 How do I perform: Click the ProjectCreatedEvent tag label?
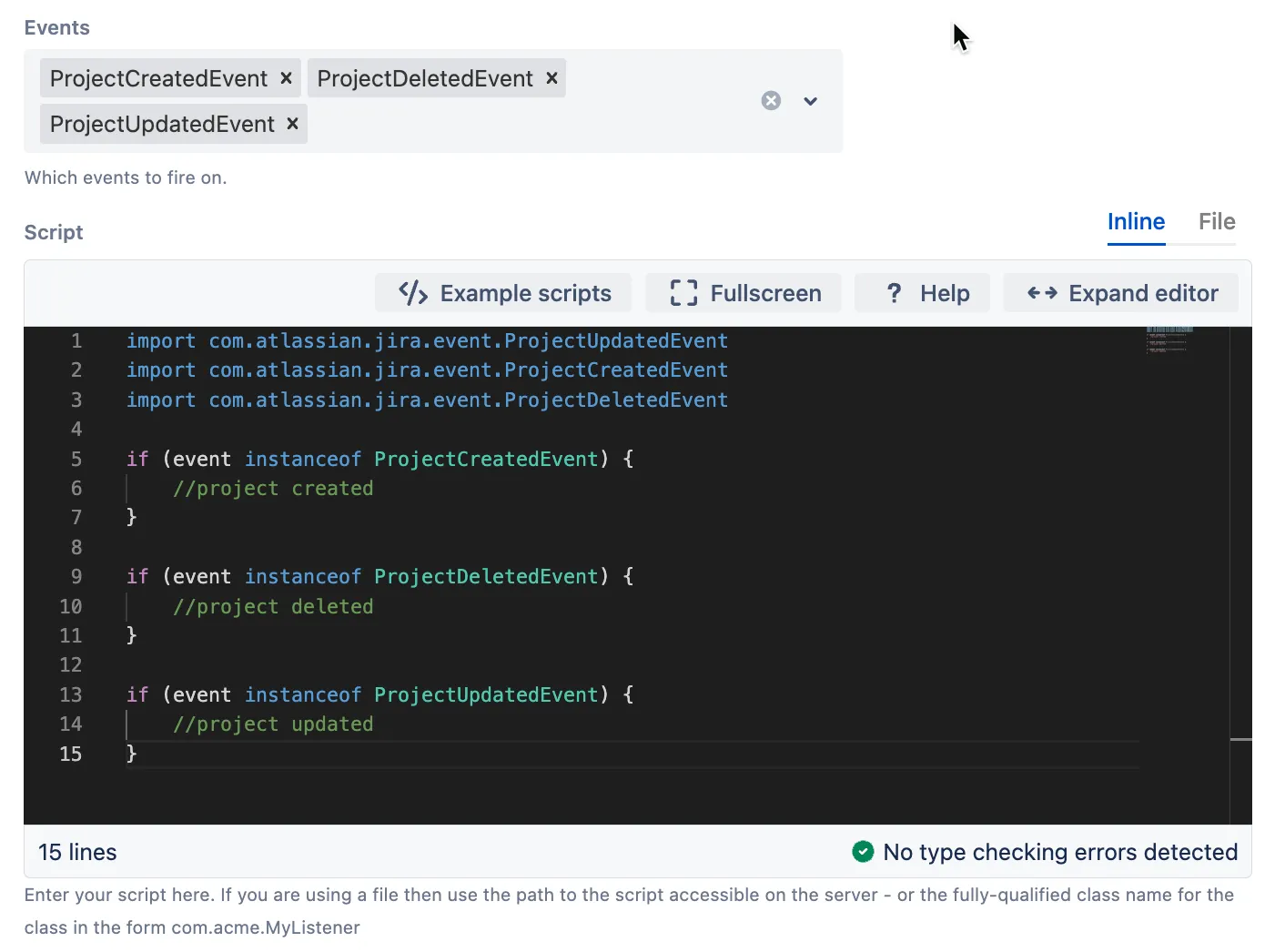pos(158,78)
